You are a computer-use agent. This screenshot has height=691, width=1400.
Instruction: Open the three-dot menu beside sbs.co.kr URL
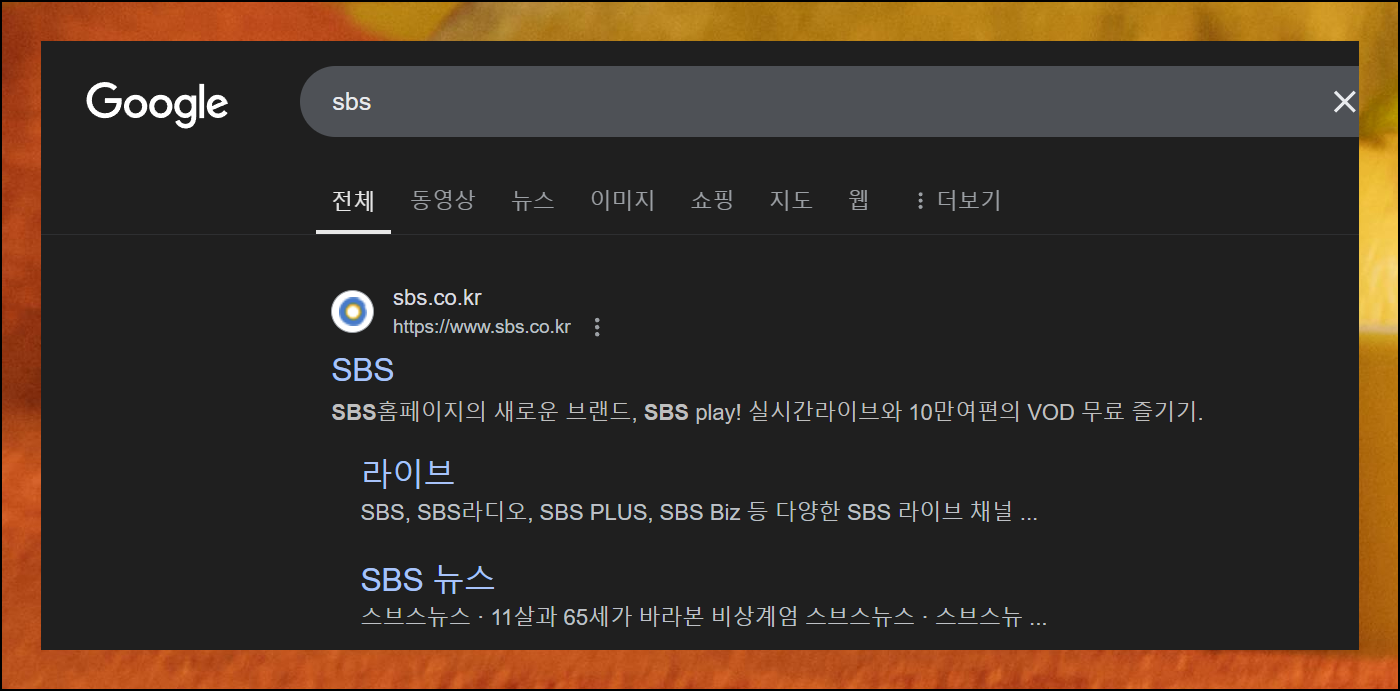click(597, 327)
